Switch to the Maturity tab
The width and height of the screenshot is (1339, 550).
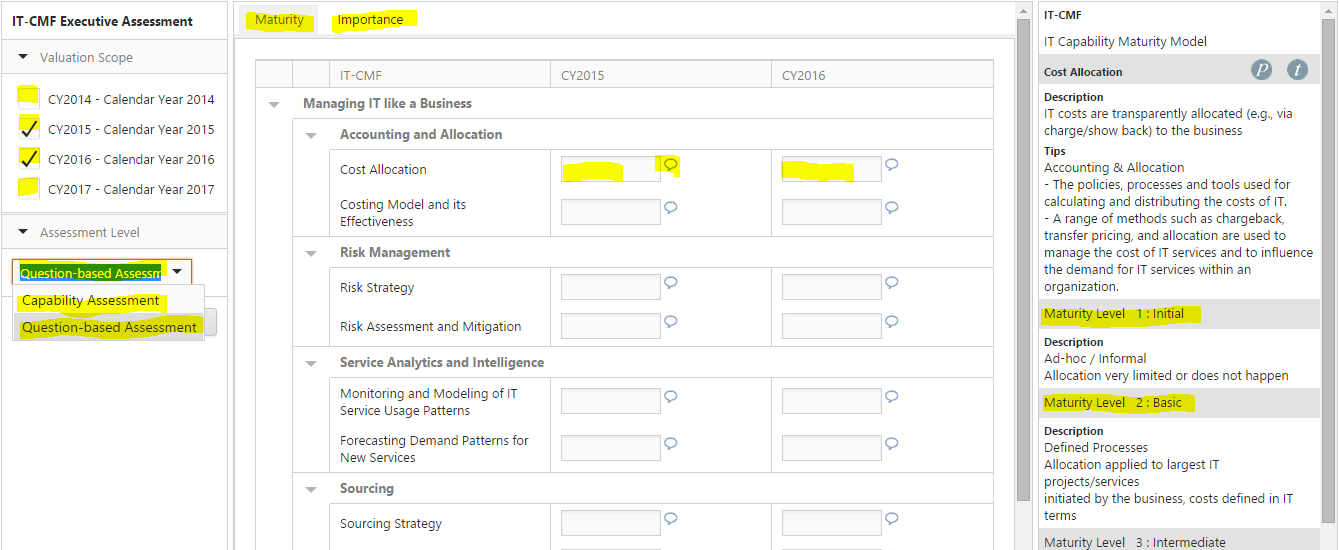[279, 20]
